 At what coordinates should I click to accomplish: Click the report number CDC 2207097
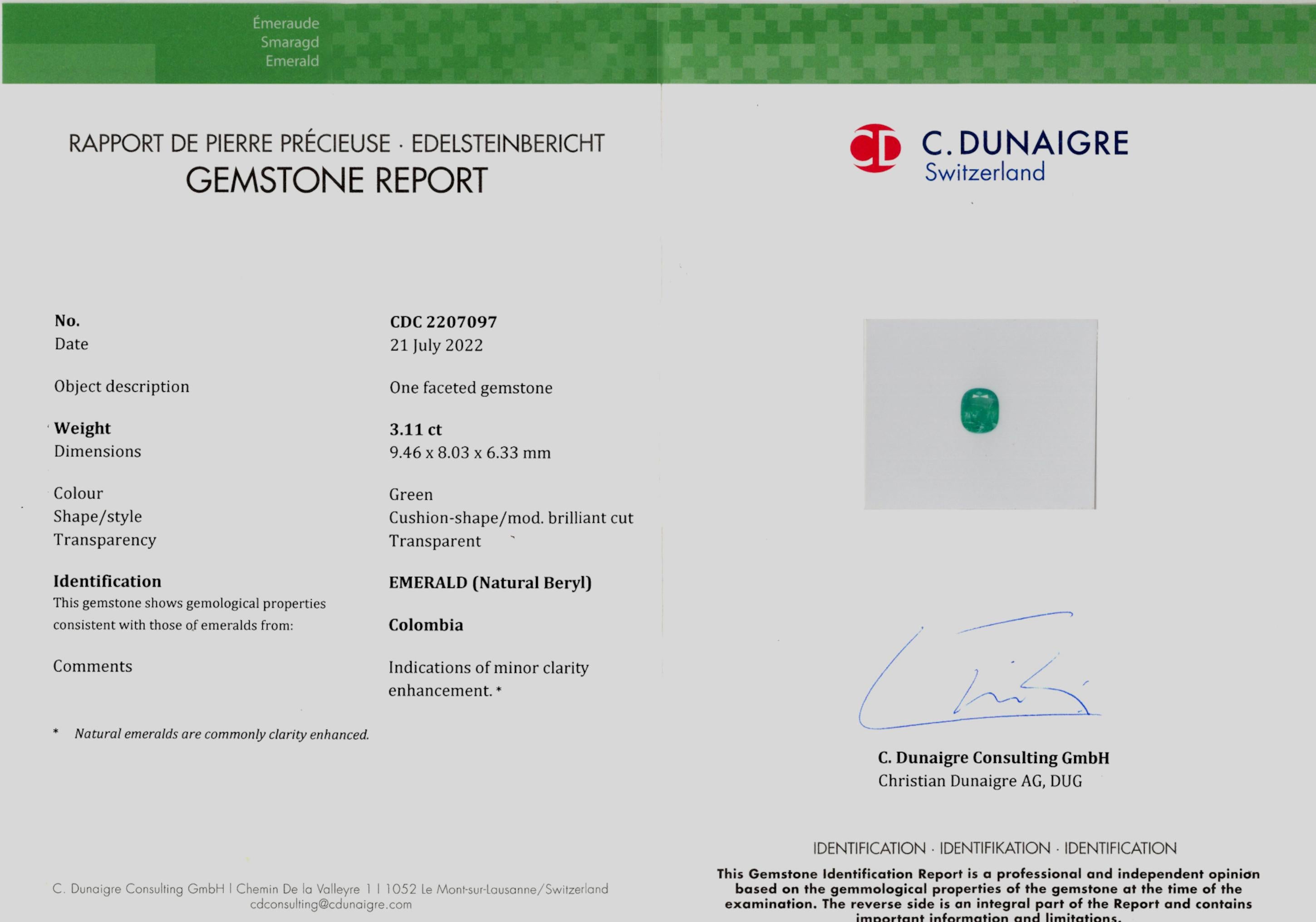tap(443, 322)
